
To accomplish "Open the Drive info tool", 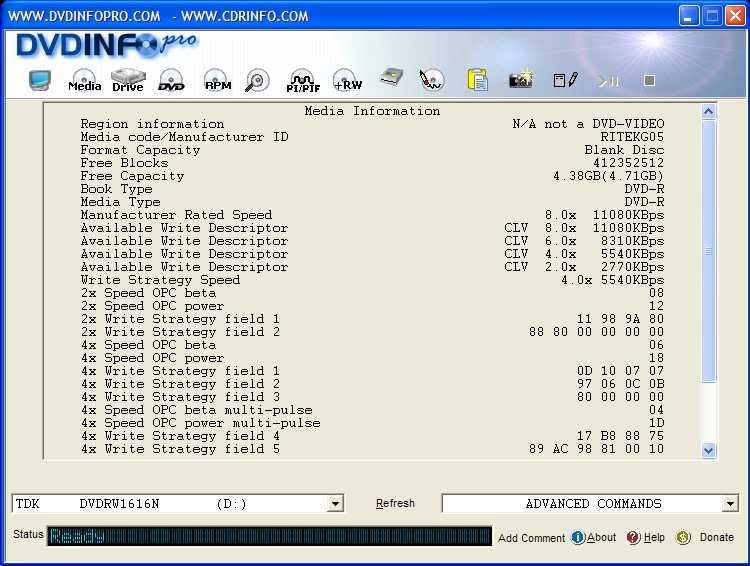I will (x=128, y=80).
